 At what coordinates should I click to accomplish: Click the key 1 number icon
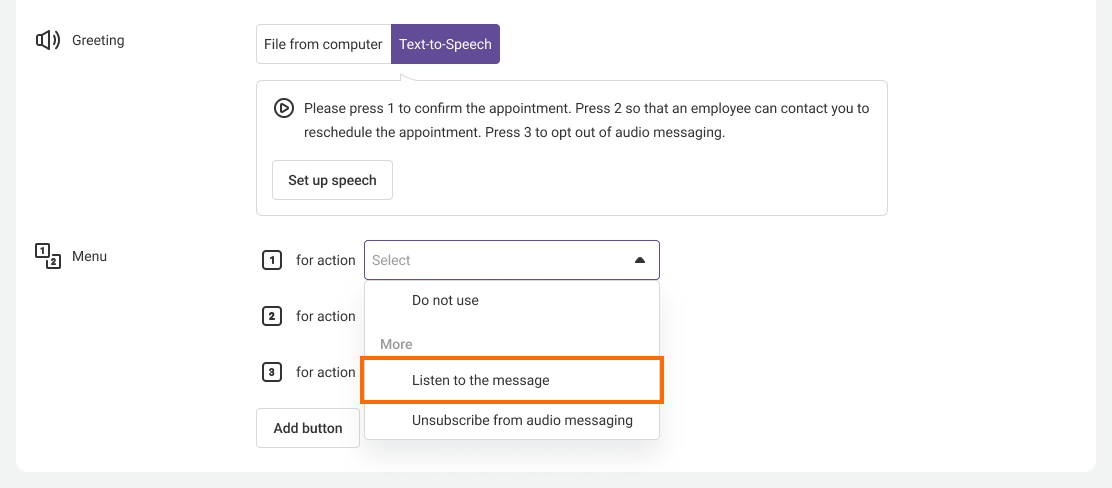point(272,260)
